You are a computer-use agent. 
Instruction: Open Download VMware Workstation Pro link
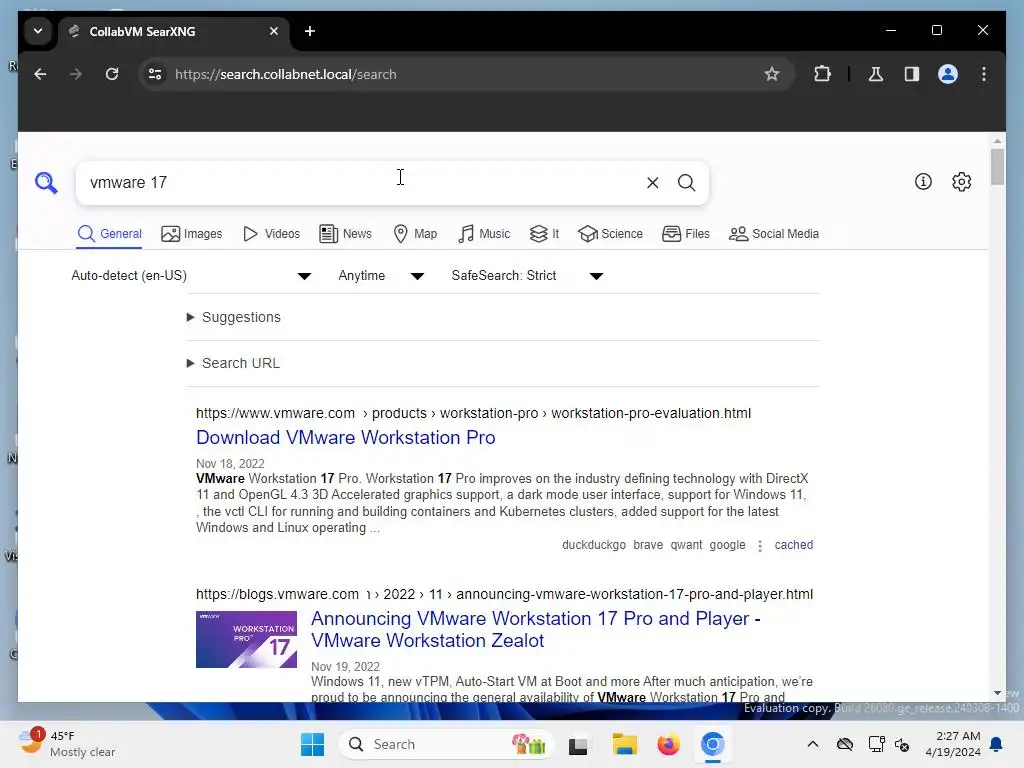tap(345, 438)
